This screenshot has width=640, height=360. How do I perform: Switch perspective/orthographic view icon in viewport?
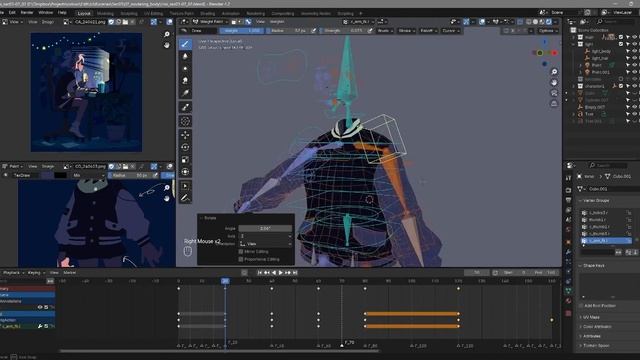[554, 104]
